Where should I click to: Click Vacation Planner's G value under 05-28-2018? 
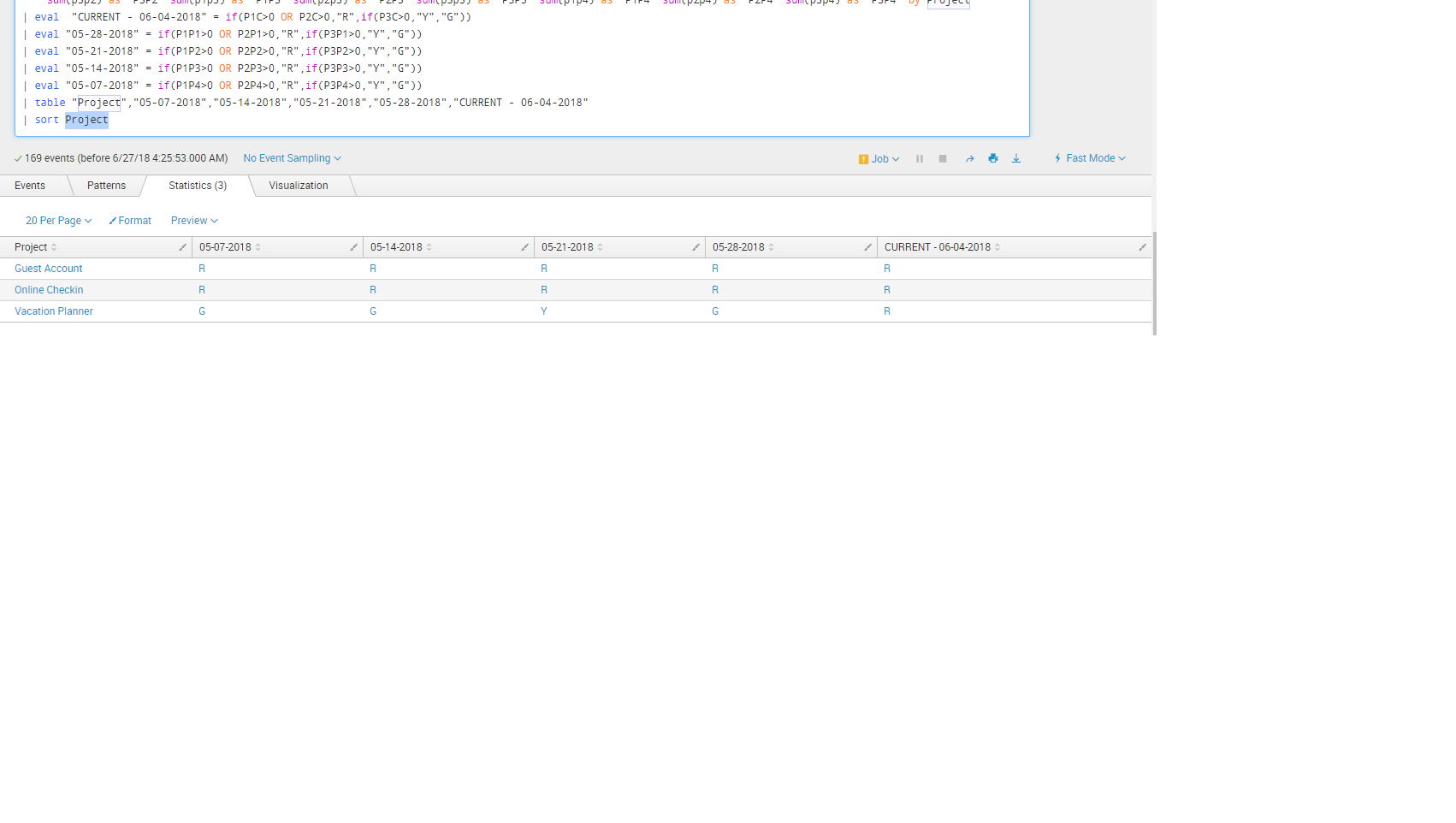[715, 311]
